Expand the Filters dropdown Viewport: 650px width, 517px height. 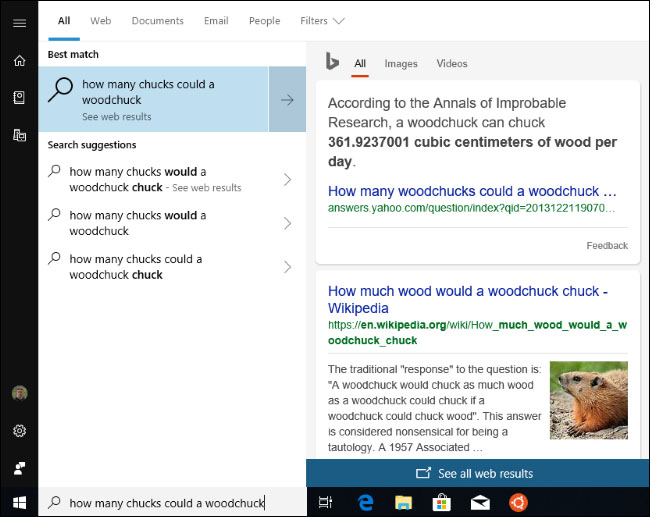pyautogui.click(x=322, y=21)
